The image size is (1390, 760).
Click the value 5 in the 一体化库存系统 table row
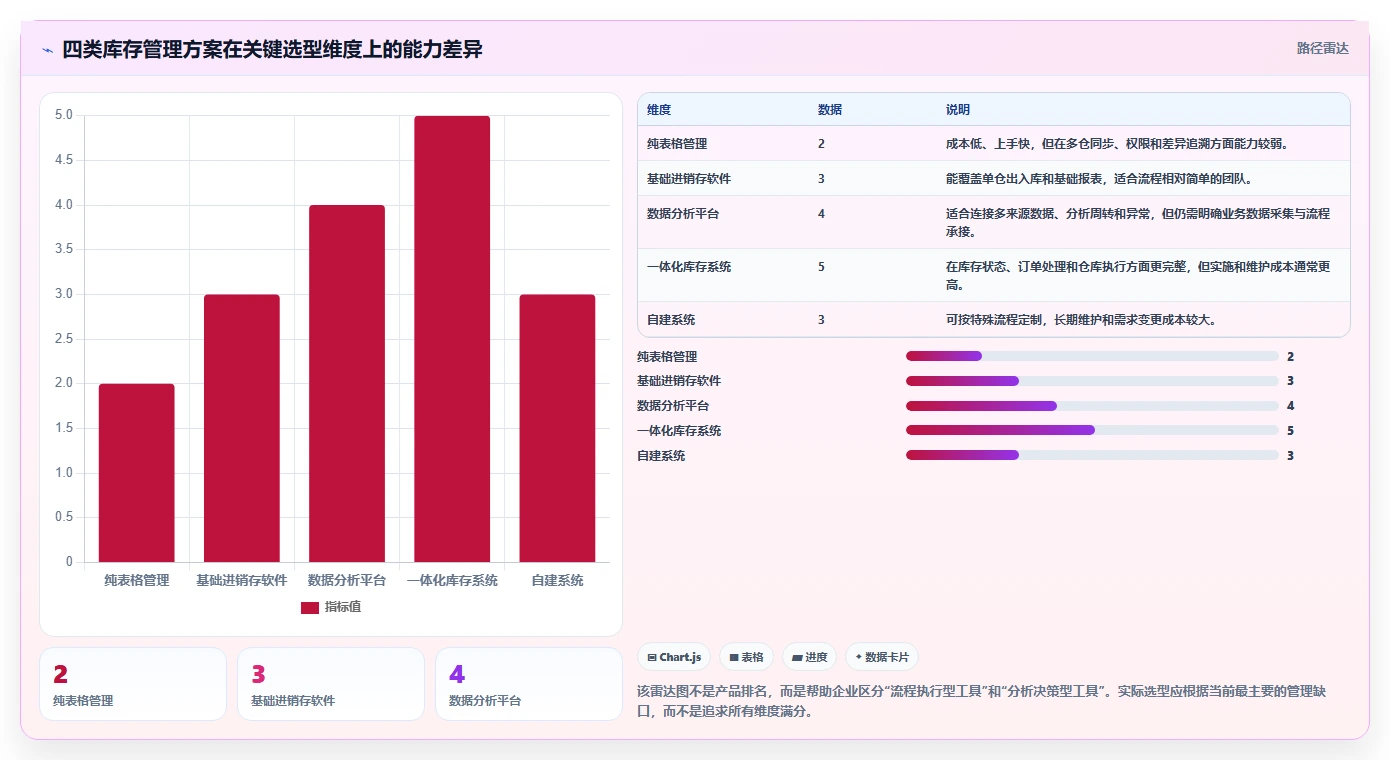tap(821, 267)
